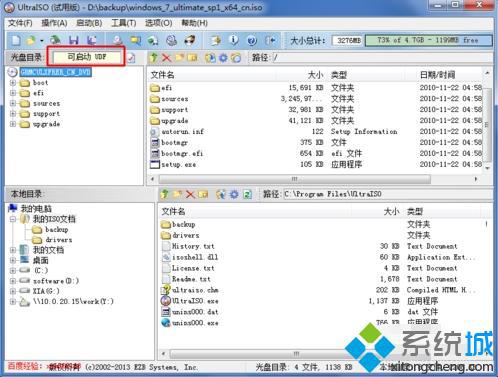Click the Info (i) toolbar icon
Image resolution: width=498 pixels, height=377 pixels.
pos(234,40)
